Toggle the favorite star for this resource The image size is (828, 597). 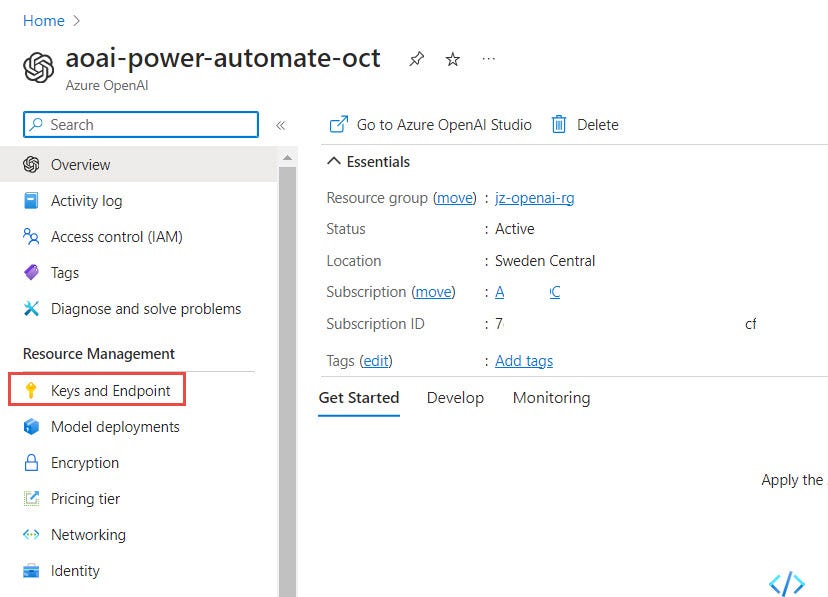coord(452,59)
